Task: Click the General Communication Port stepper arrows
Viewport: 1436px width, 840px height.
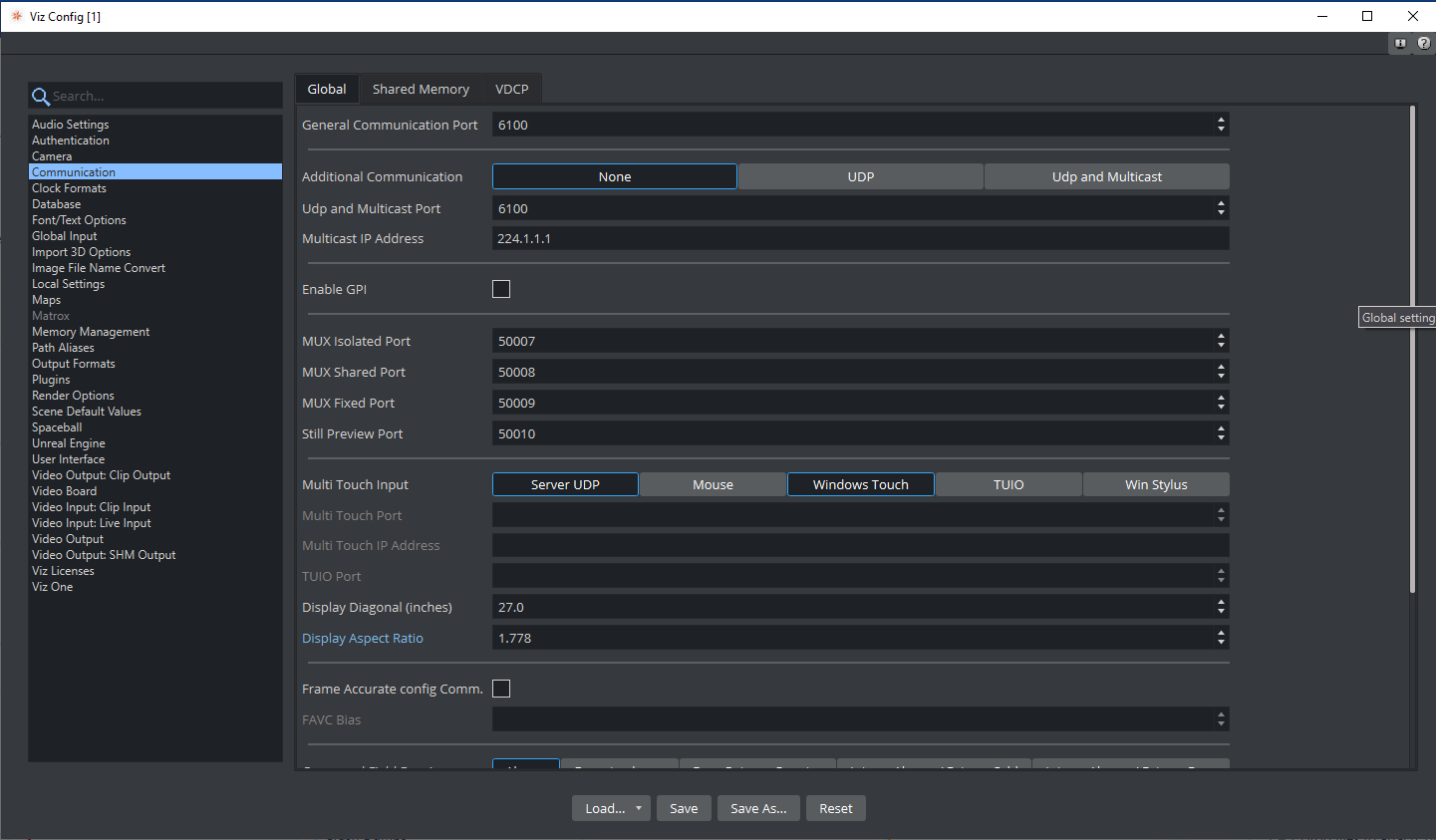Action: tap(1221, 125)
